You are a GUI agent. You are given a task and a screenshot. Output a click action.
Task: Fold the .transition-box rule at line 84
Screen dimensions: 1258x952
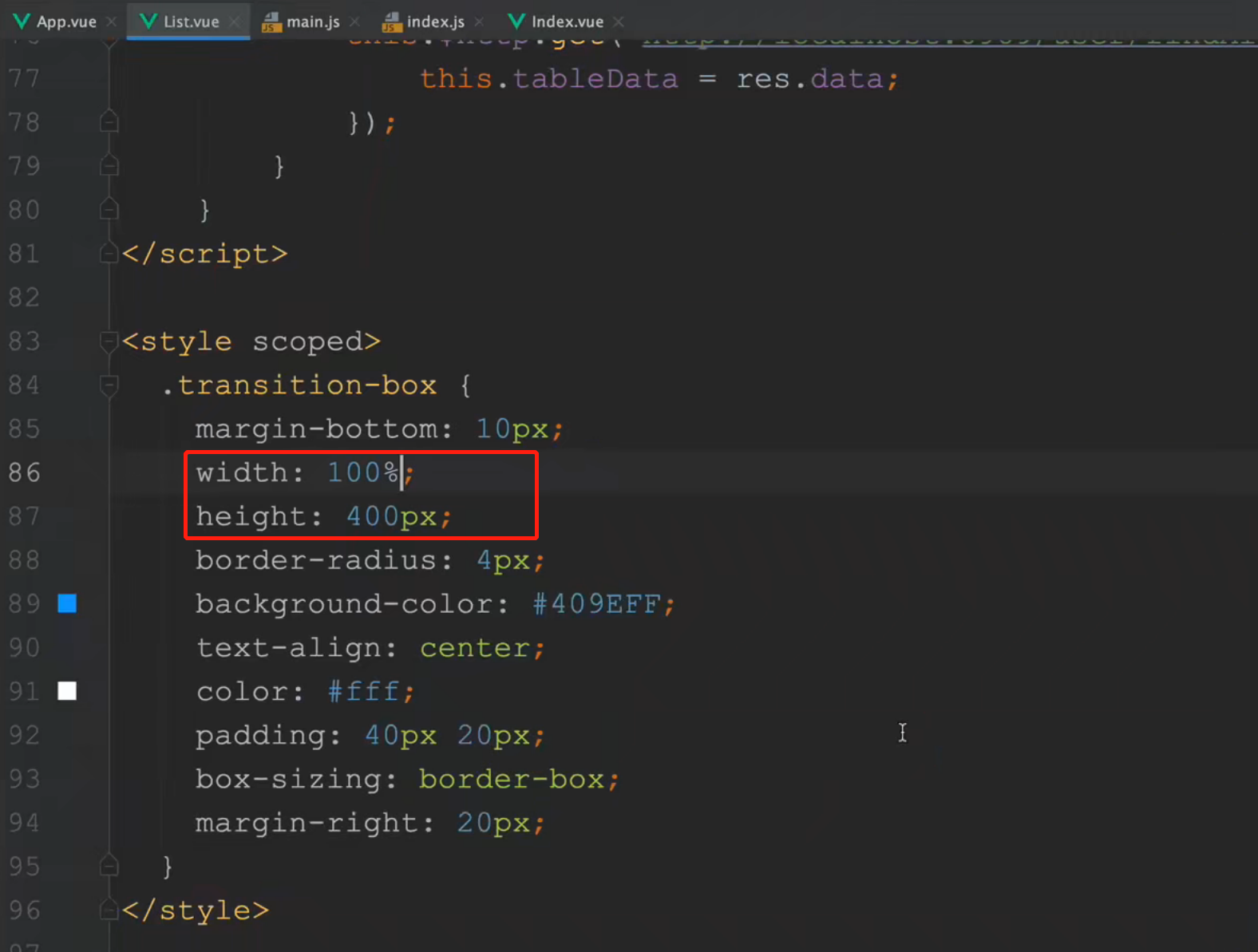[109, 385]
